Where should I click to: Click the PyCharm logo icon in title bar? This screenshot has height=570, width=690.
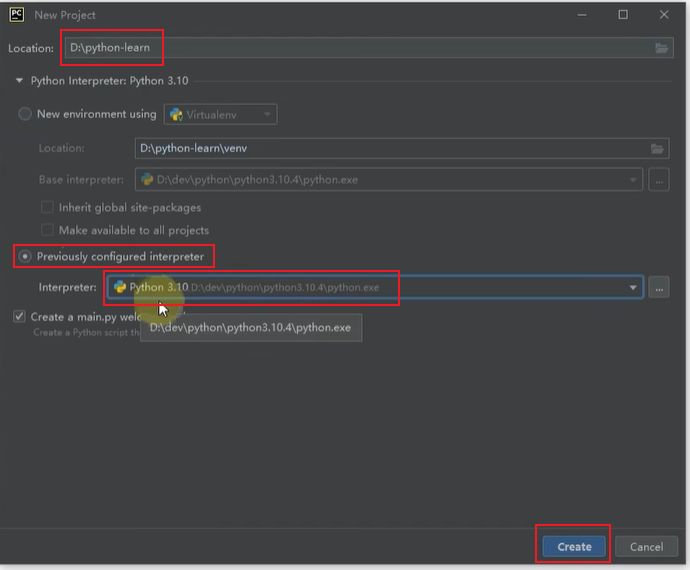(x=16, y=14)
